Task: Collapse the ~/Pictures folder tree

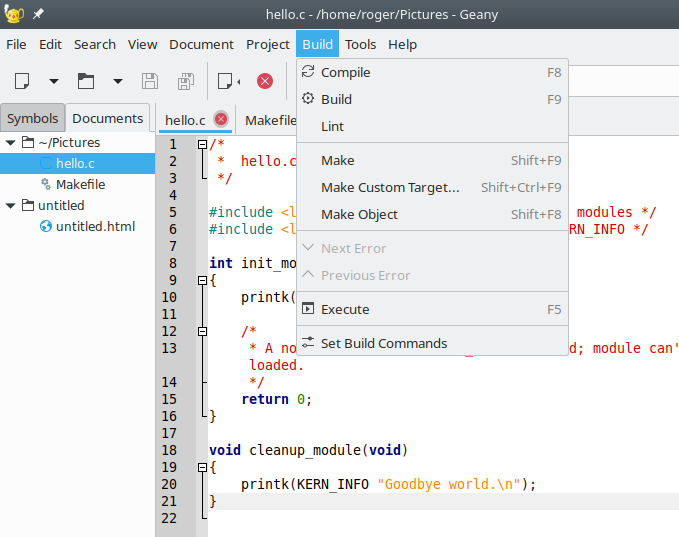Action: click(x=11, y=143)
